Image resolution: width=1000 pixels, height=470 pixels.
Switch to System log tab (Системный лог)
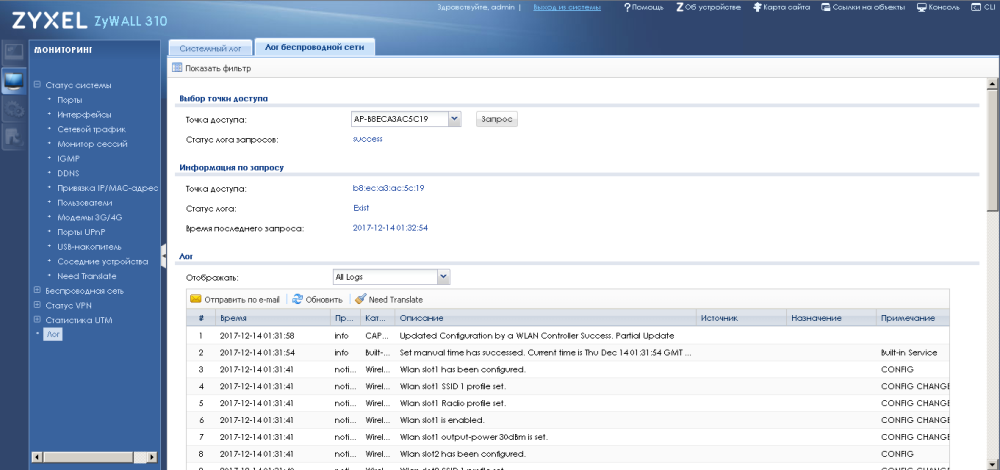pyautogui.click(x=210, y=48)
